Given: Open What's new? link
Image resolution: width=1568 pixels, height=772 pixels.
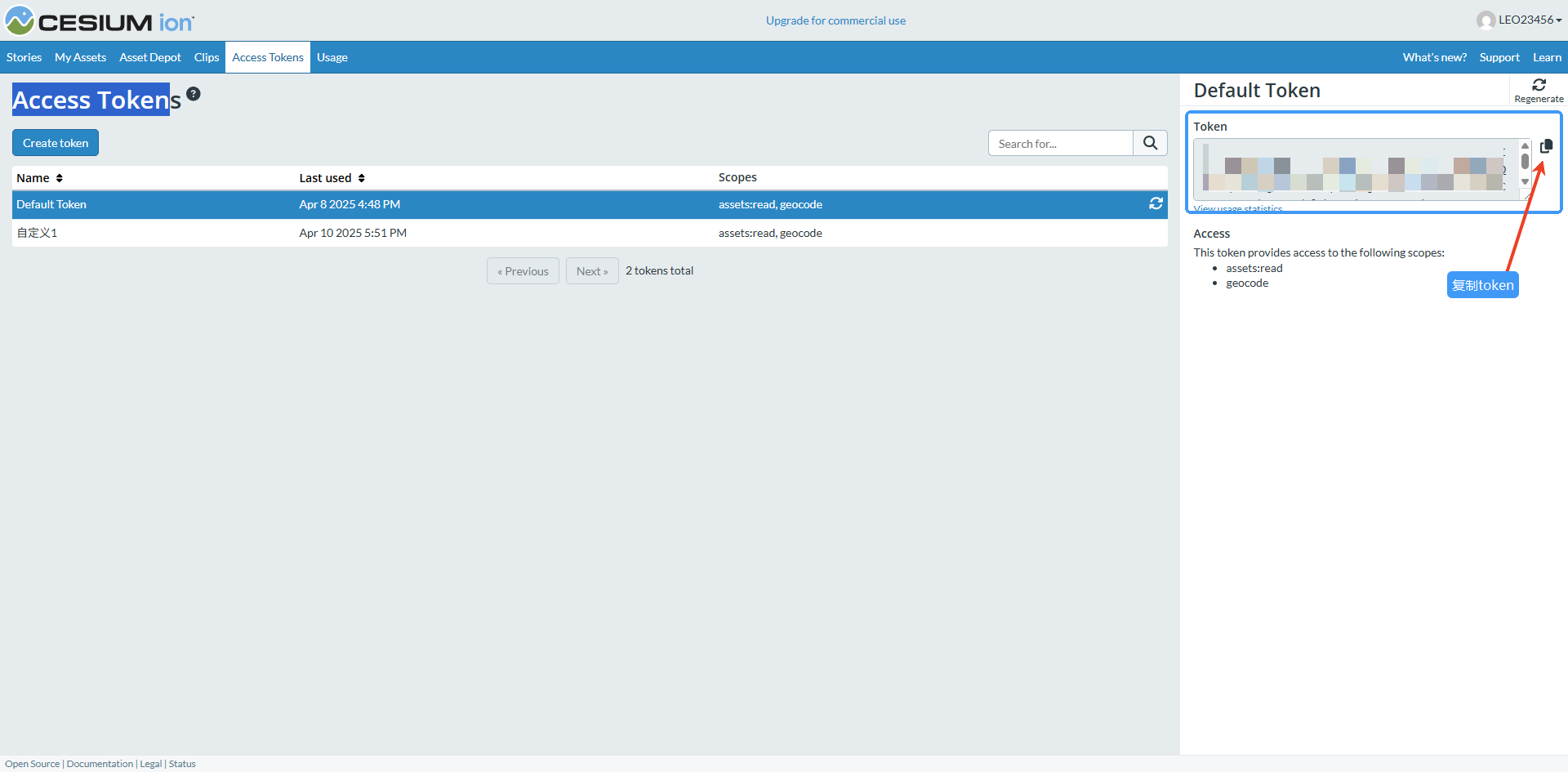Looking at the screenshot, I should click(1435, 57).
